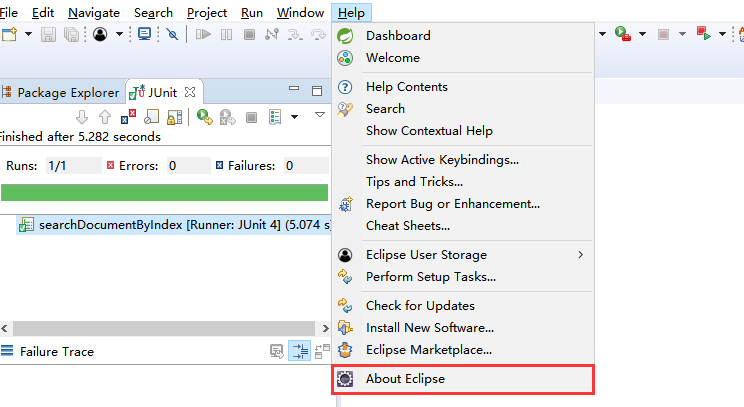Click the Save toolbar icon
Viewport: 744px width, 407px height.
tap(48, 34)
